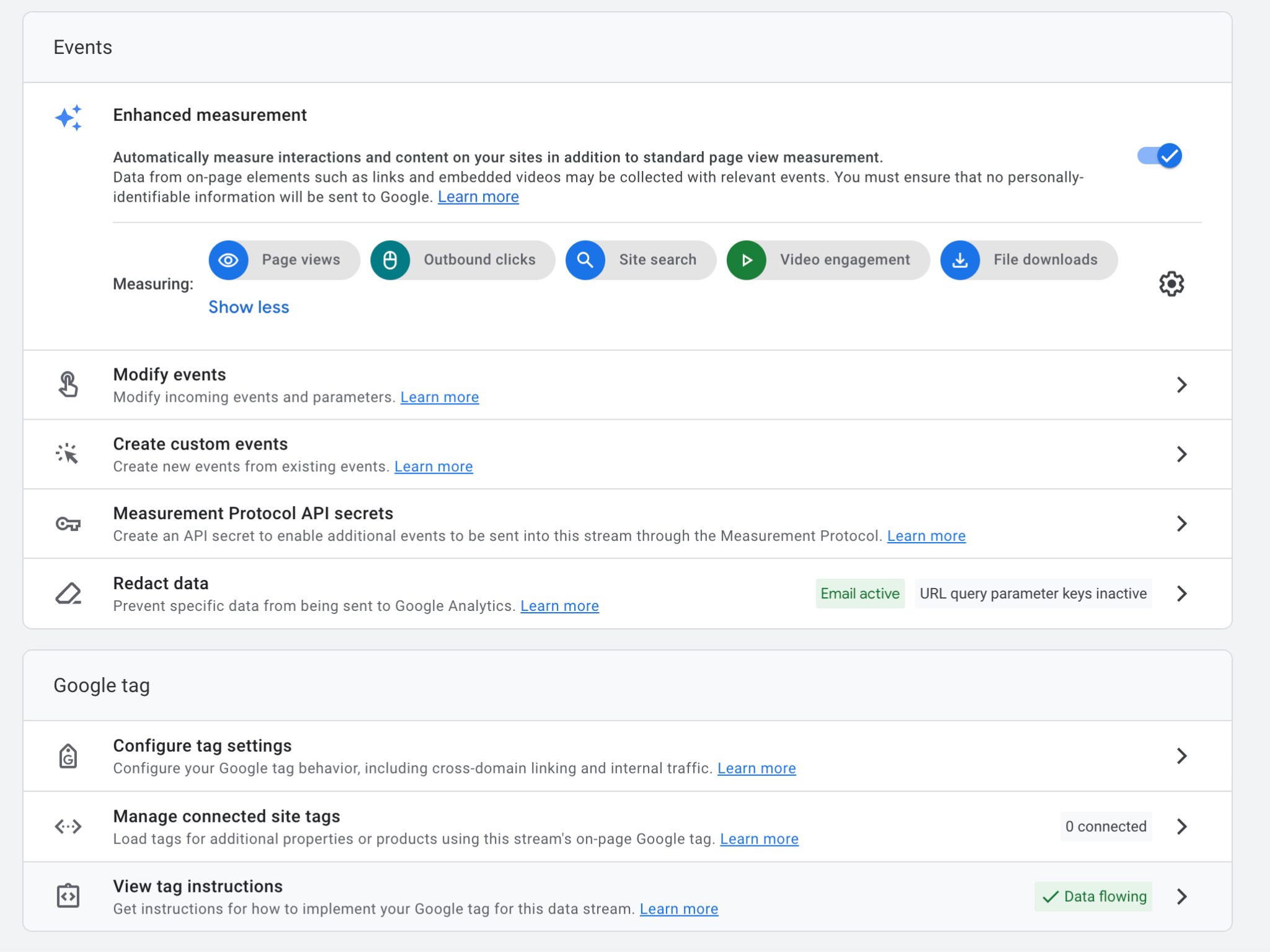Open the Create custom events chevron

[1181, 454]
